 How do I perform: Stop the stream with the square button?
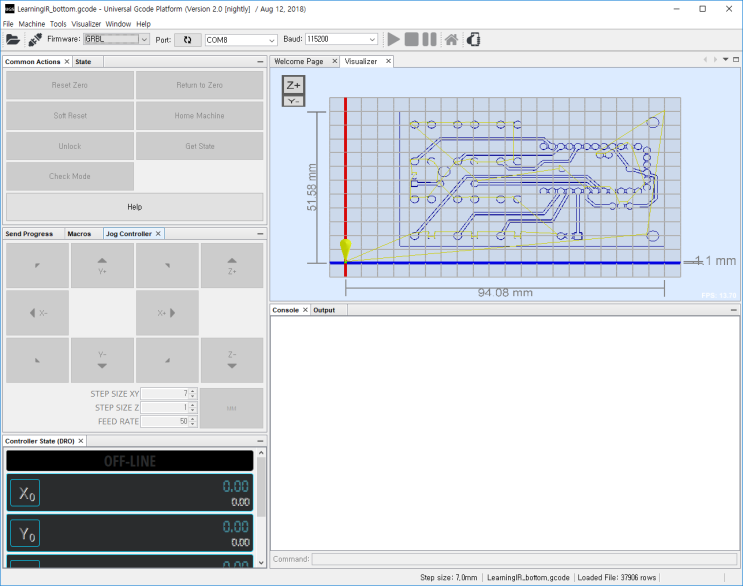pyautogui.click(x=411, y=39)
